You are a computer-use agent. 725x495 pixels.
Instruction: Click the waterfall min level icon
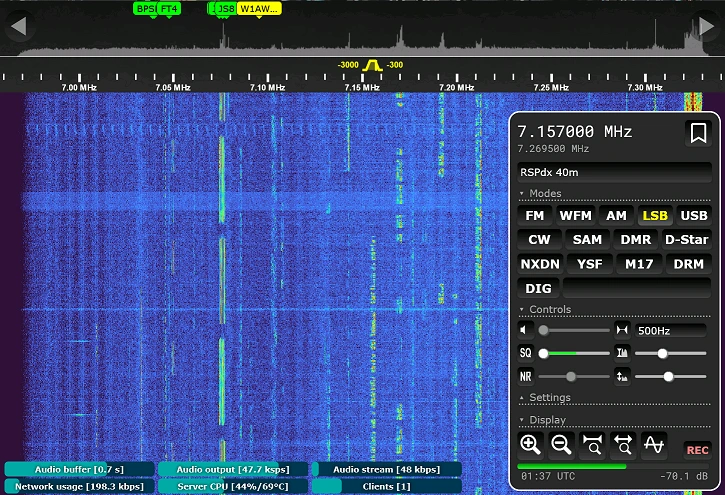tap(622, 377)
